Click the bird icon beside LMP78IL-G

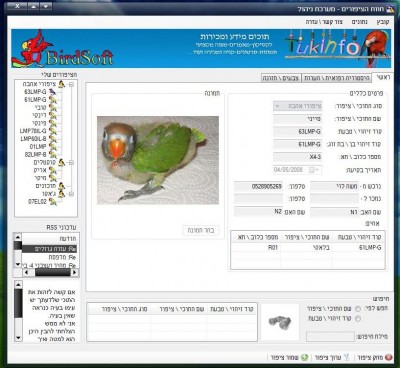[53, 131]
